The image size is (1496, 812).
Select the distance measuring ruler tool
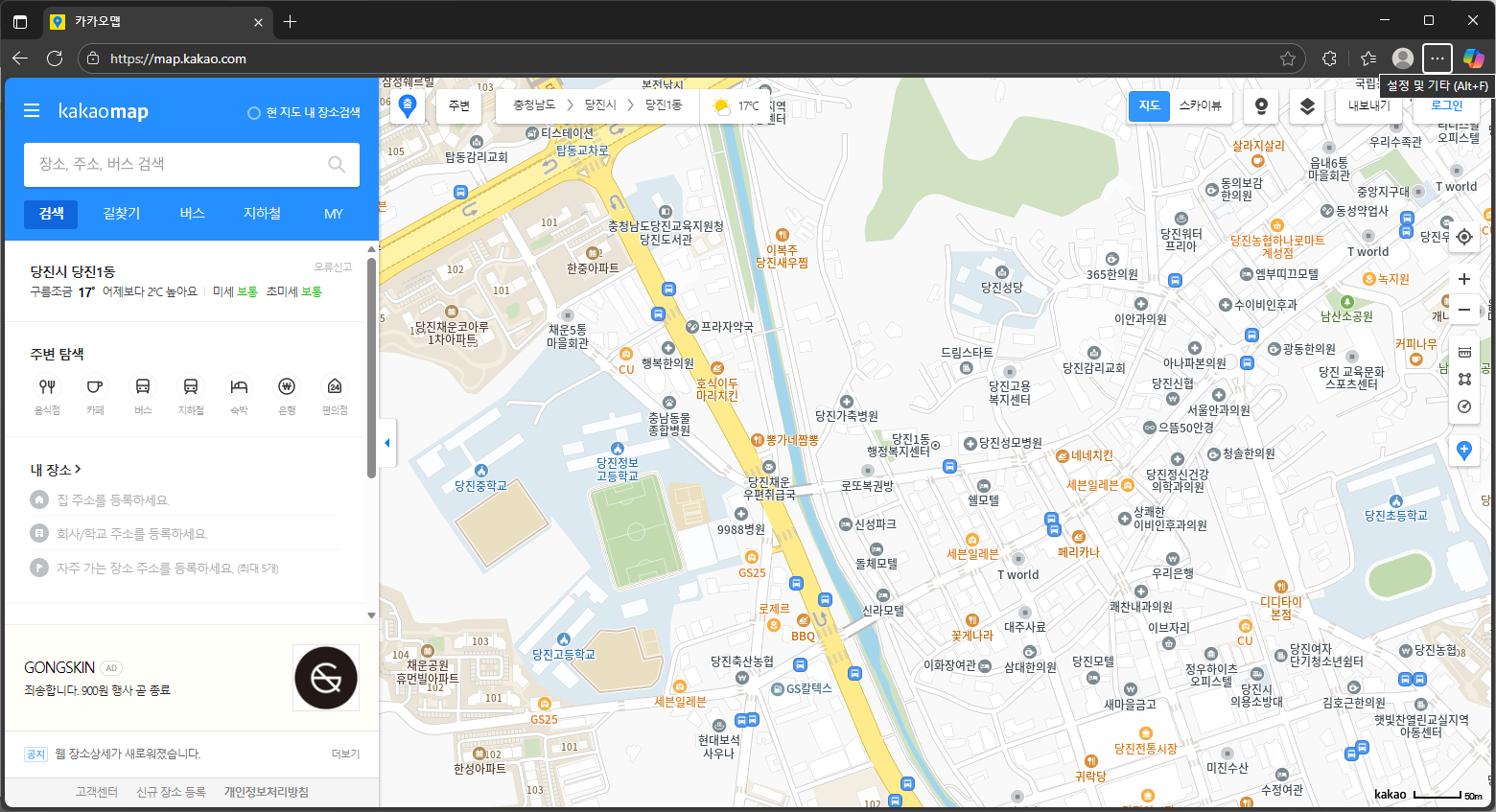(1464, 352)
